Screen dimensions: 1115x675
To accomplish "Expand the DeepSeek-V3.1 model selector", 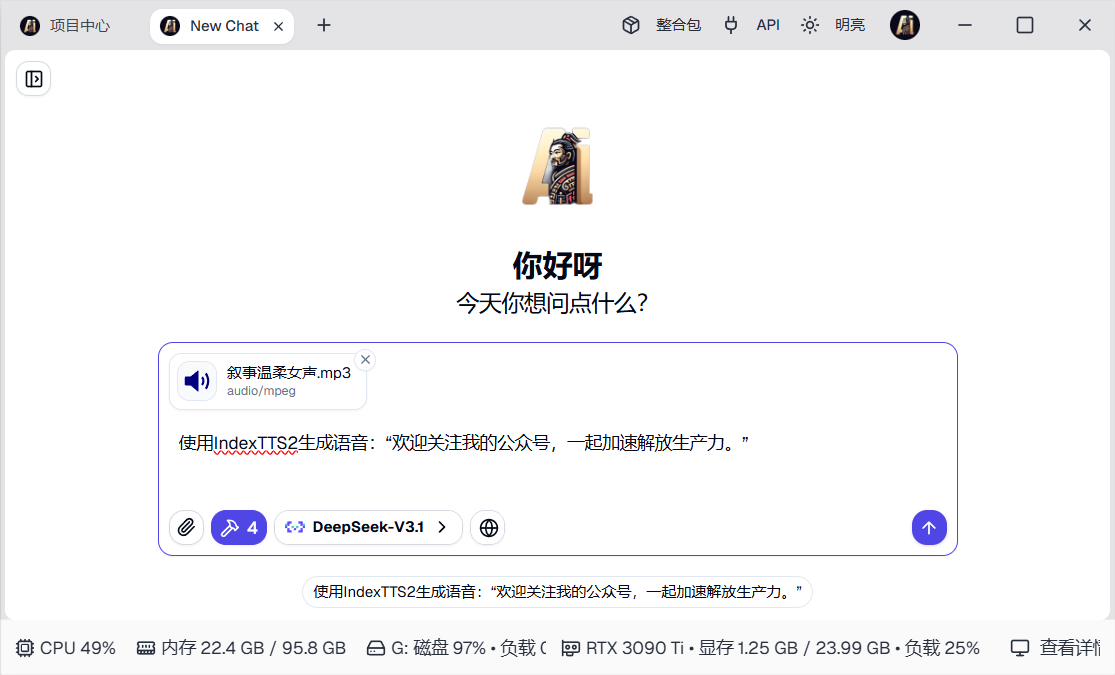I will pos(368,527).
